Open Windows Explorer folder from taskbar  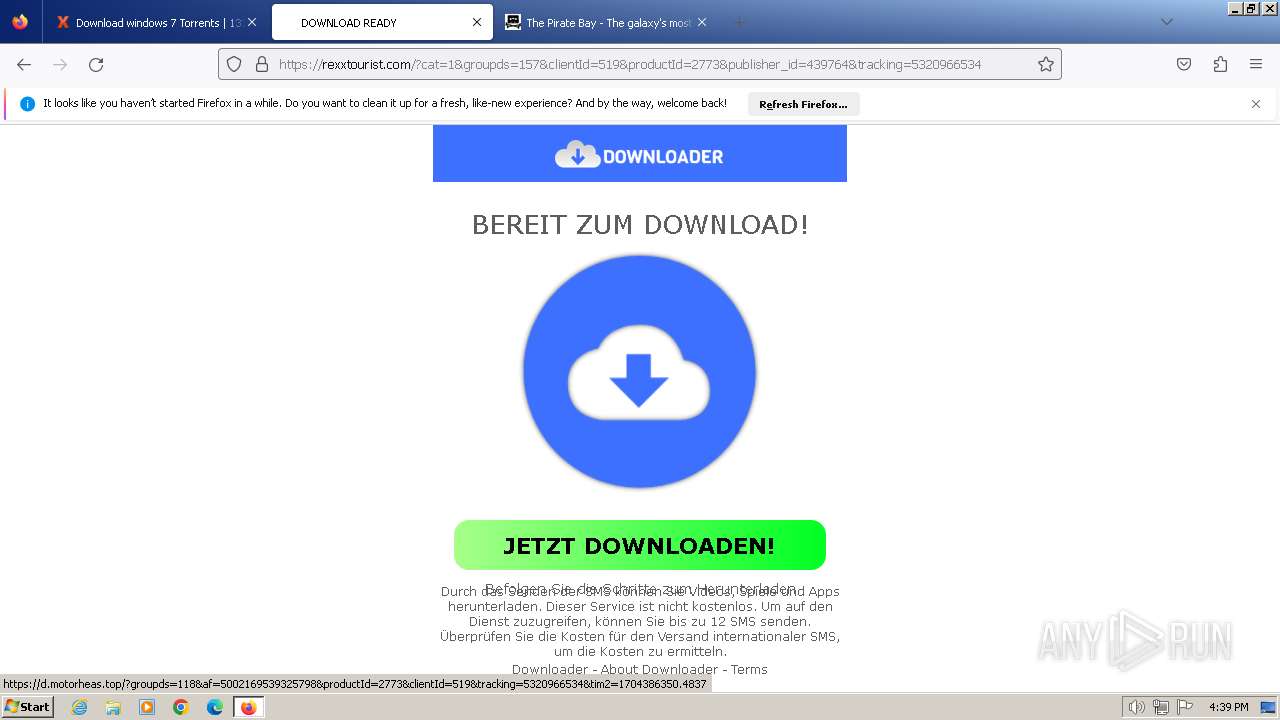tap(113, 707)
